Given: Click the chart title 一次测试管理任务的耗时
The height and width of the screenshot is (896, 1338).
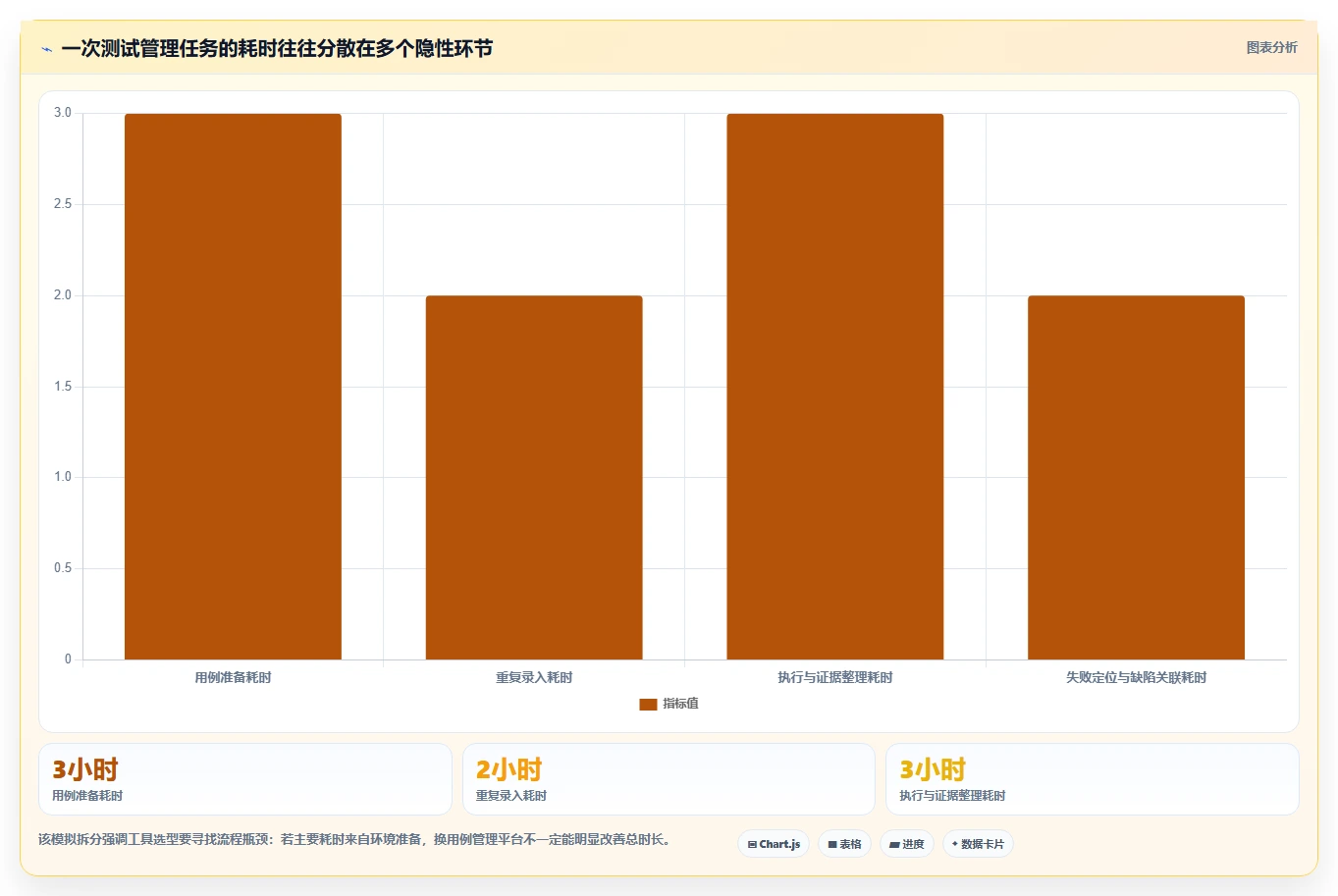Looking at the screenshot, I should tap(277, 48).
